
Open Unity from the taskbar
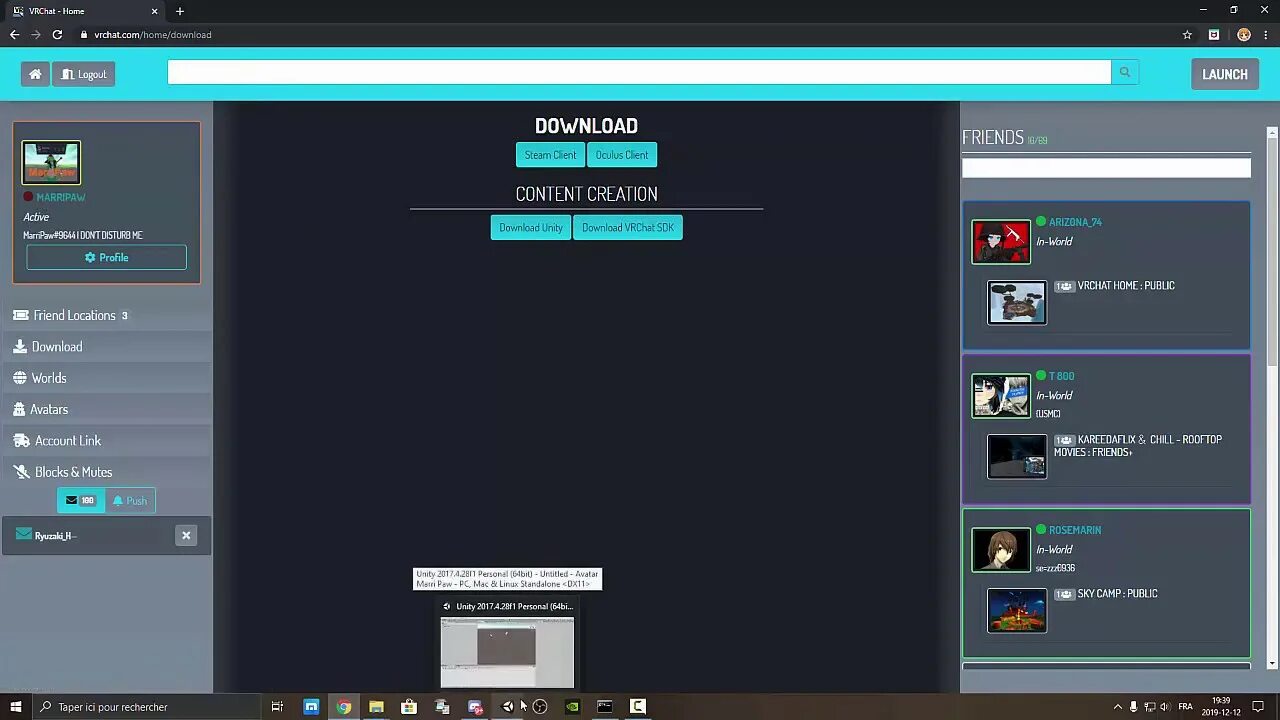coord(507,707)
